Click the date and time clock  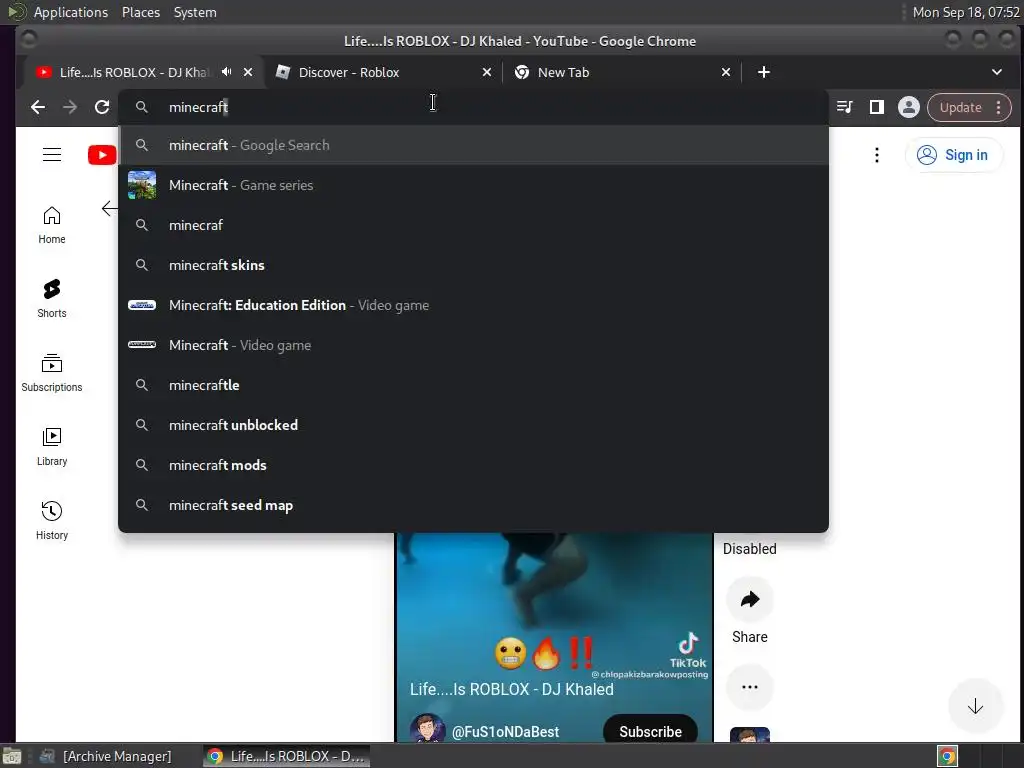pos(966,12)
